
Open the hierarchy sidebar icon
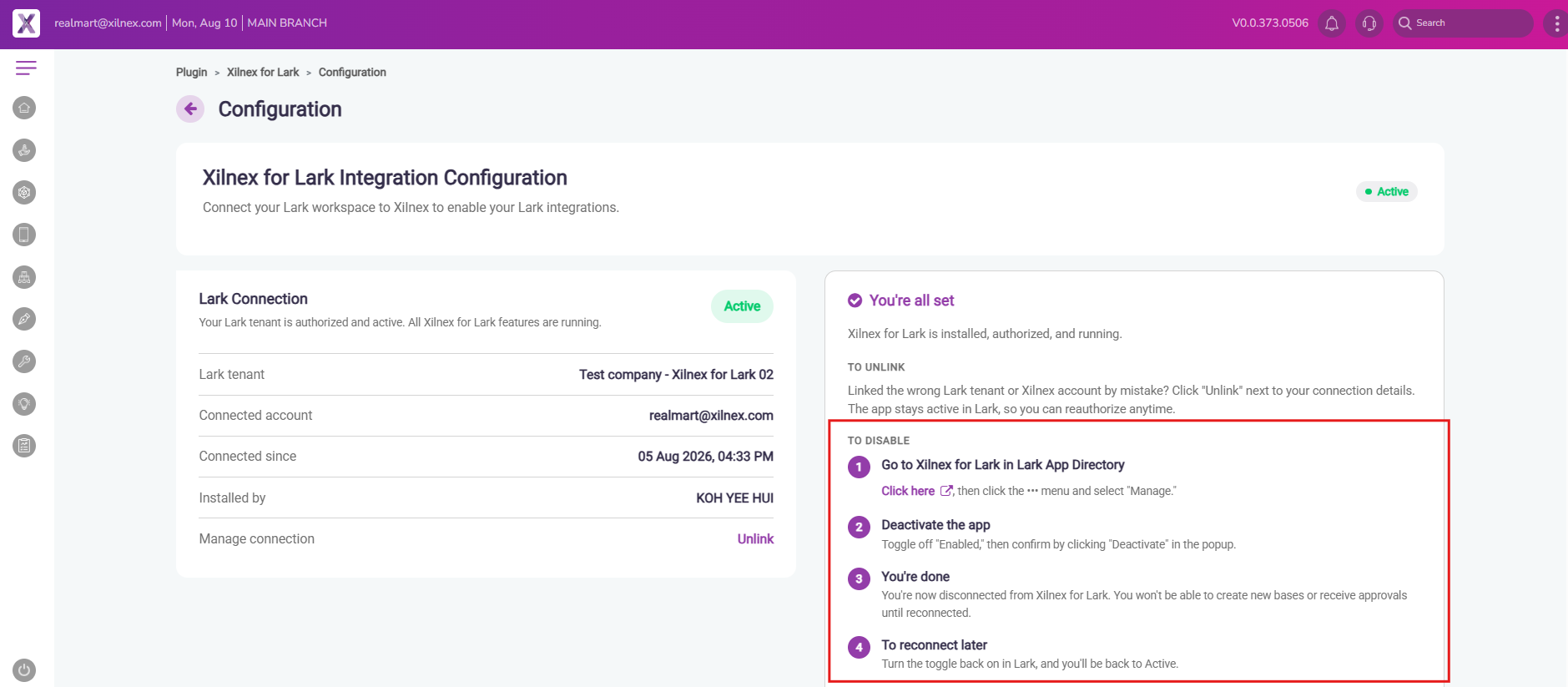[24, 277]
